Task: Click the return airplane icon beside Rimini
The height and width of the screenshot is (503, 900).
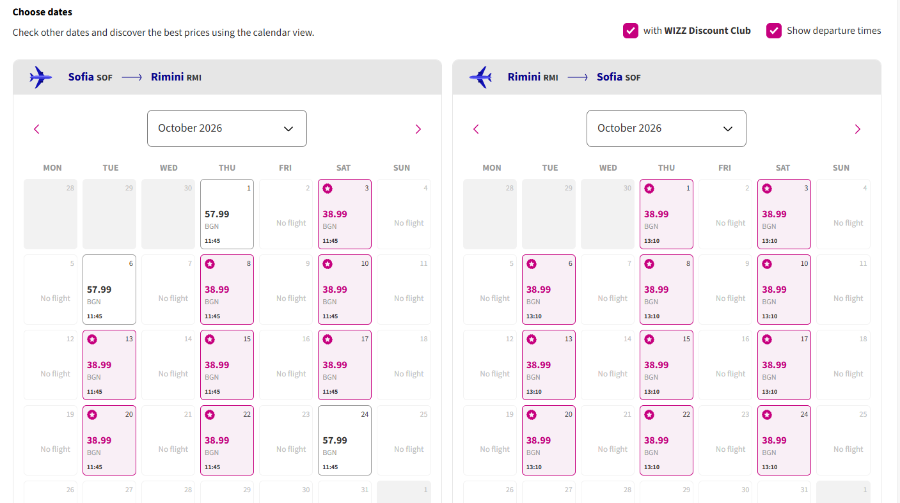Action: click(x=480, y=77)
